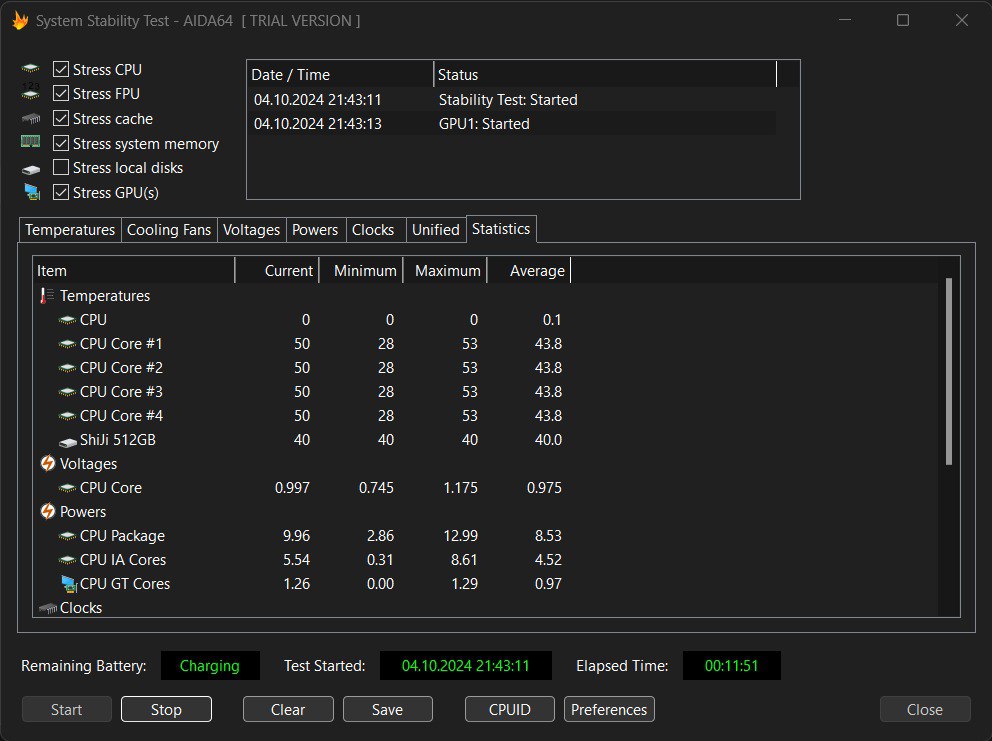This screenshot has height=741, width=992.
Task: Uncheck the Stress CPU checkbox
Action: pyautogui.click(x=61, y=69)
